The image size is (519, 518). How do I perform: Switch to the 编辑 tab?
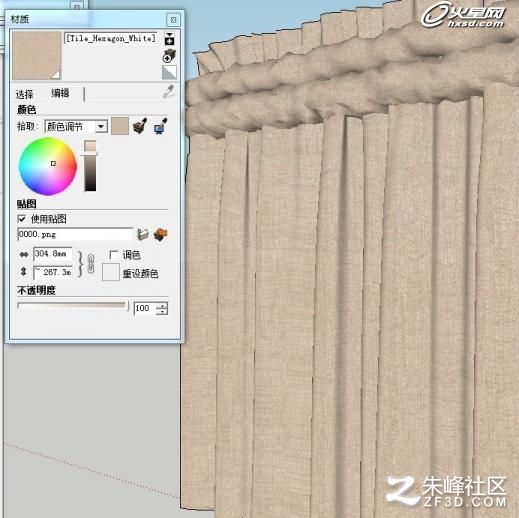[60, 93]
